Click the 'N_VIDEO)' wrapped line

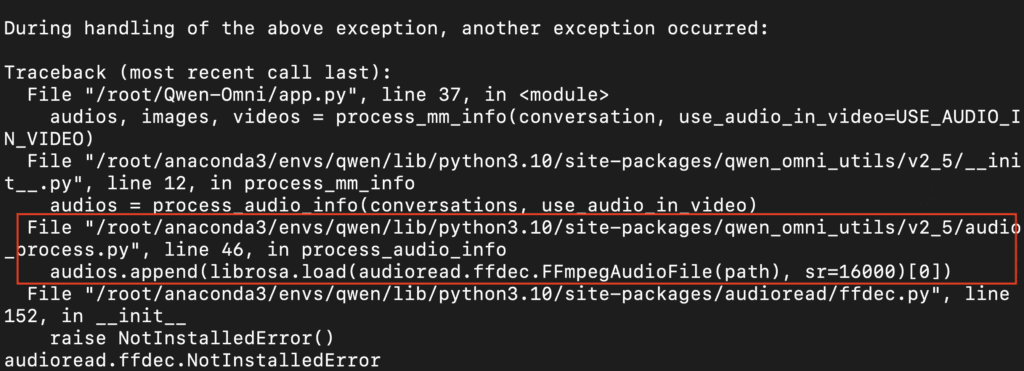[x=48, y=140]
